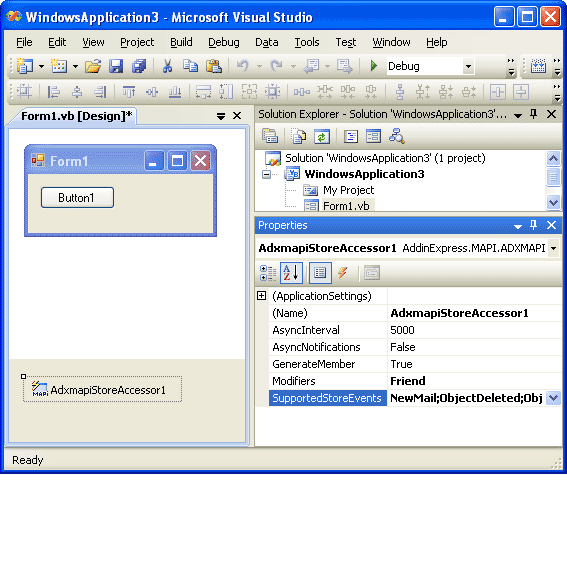Open the Build menu
This screenshot has height=567, width=567.
tap(181, 42)
